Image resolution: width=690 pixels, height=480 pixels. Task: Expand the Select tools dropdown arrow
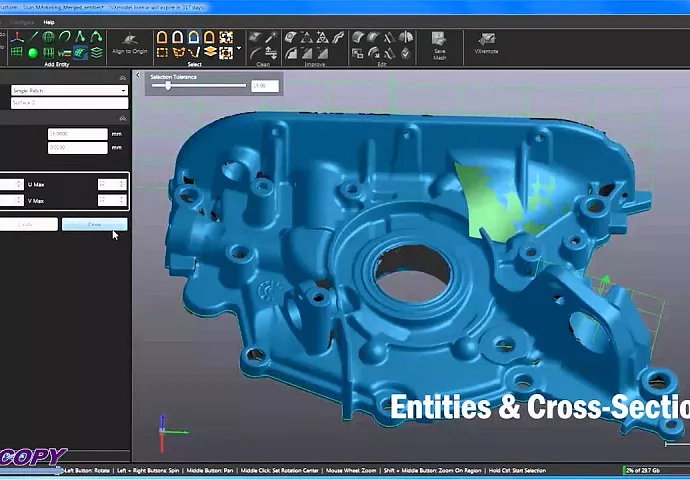(x=239, y=47)
